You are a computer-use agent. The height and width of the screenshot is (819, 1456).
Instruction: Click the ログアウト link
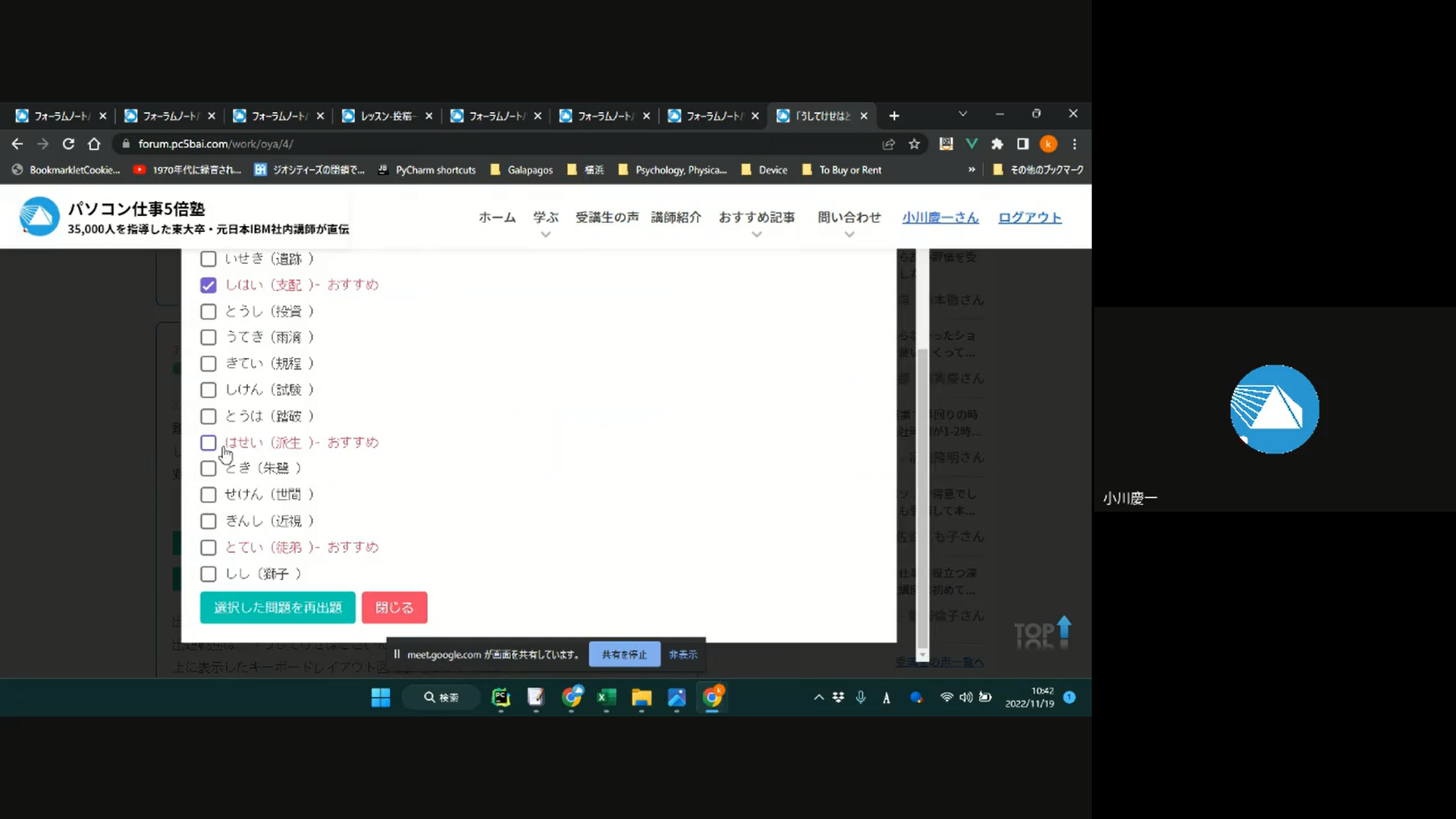tap(1029, 218)
